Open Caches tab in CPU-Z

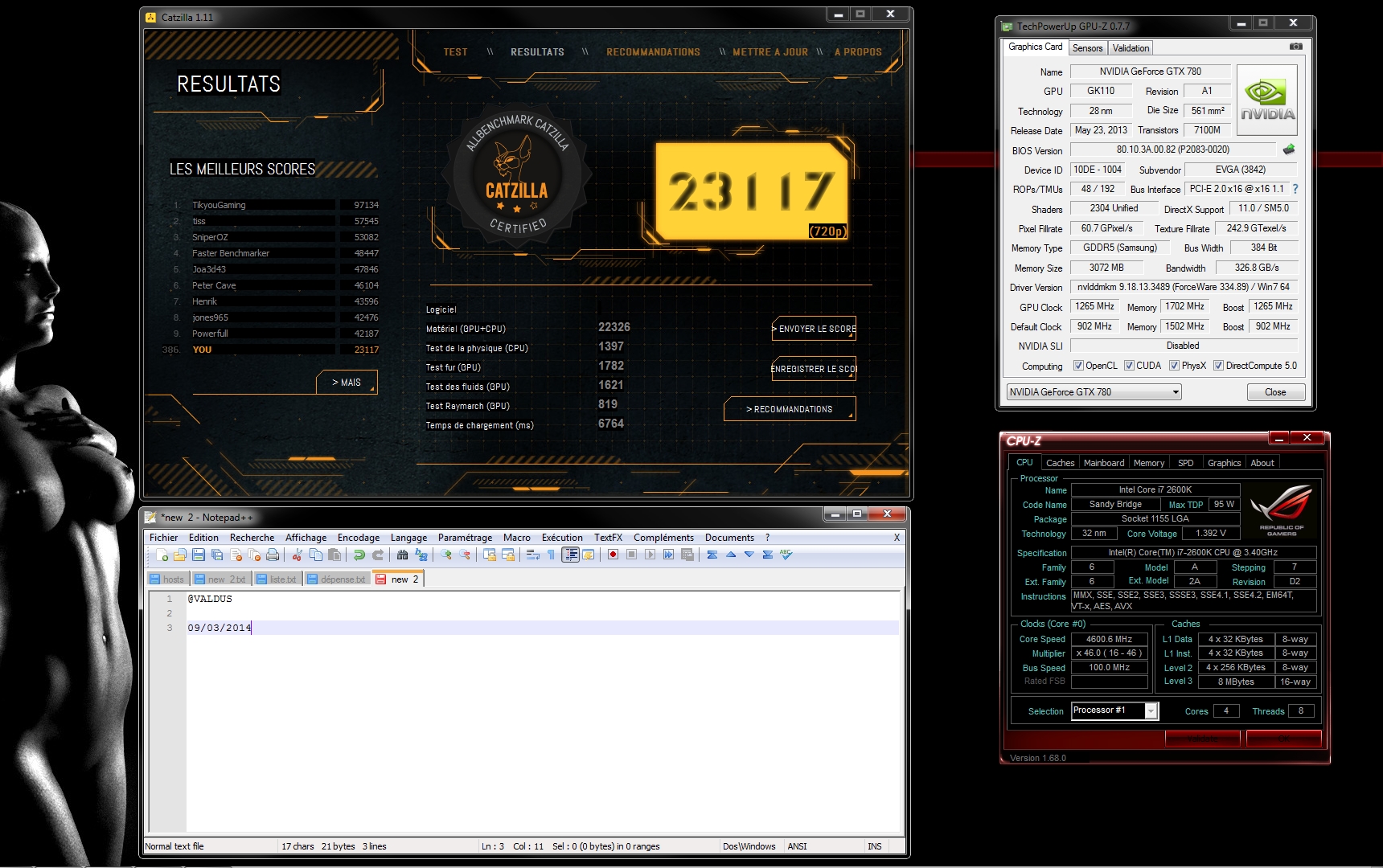click(1060, 463)
